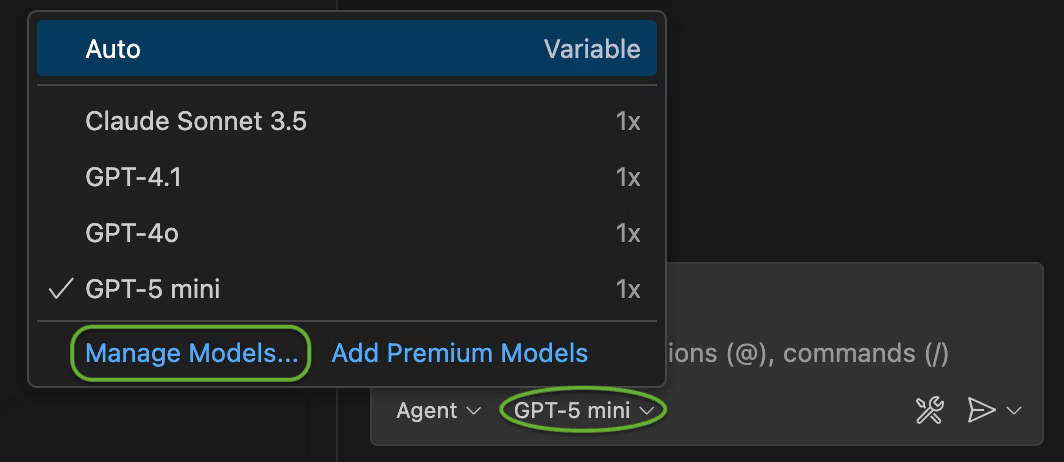
Task: Switch model to GPT-4.1
Action: [134, 178]
